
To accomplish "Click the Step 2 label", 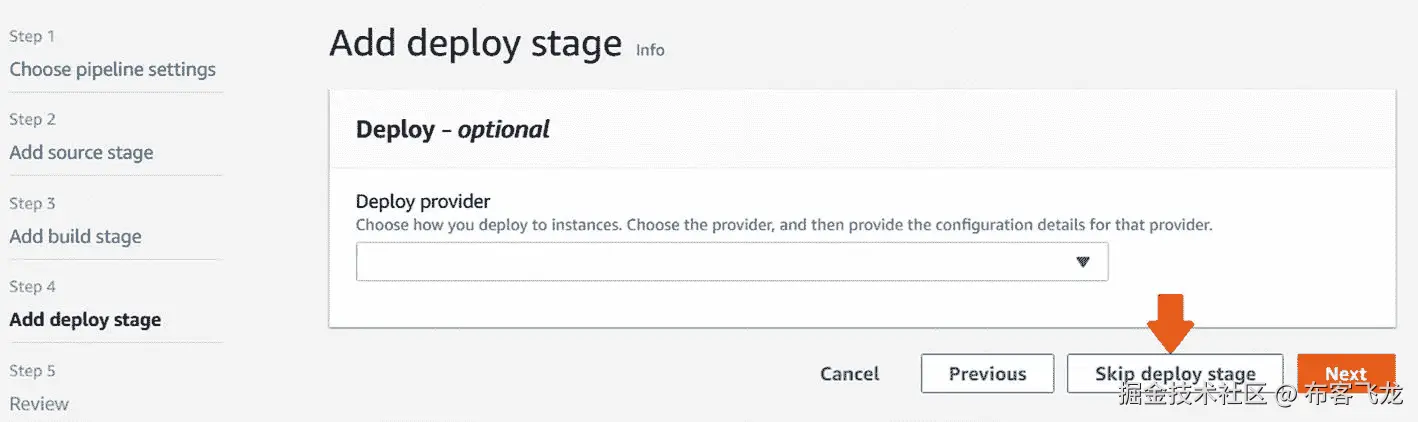I will pos(32,120).
